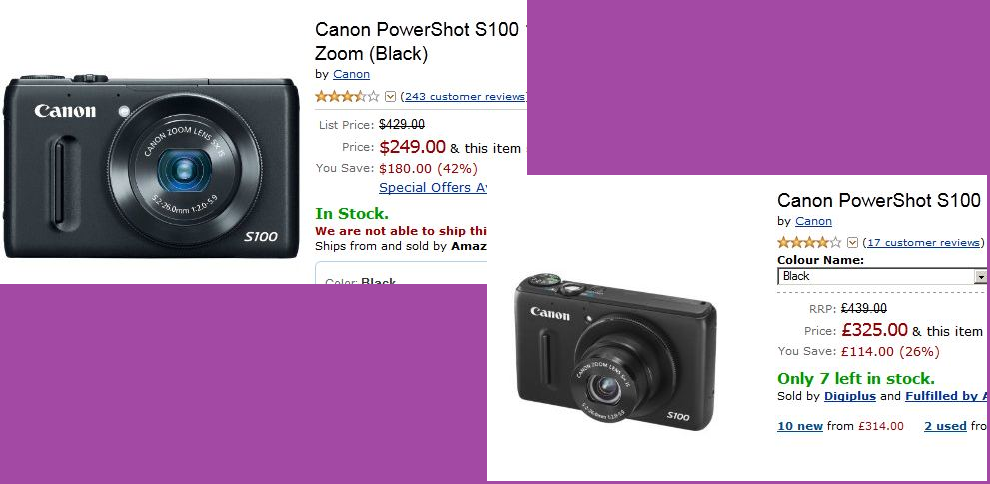Click the Canon brand link in the £325.00 listing
The image size is (990, 484).
pyautogui.click(x=813, y=221)
